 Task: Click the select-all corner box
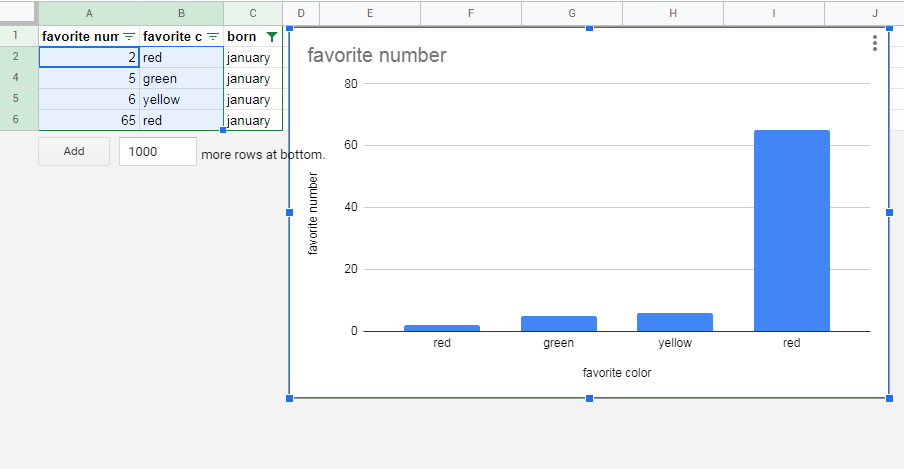click(x=19, y=13)
